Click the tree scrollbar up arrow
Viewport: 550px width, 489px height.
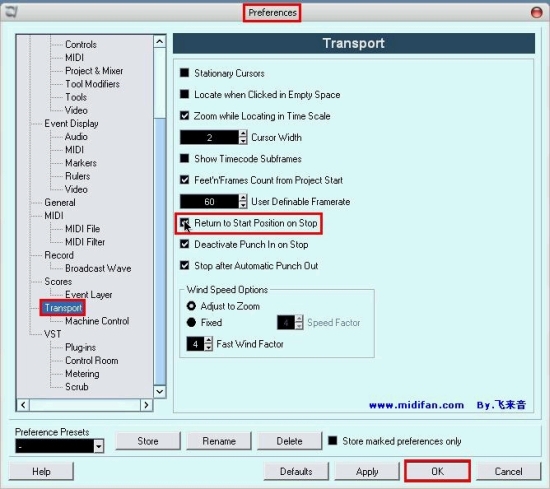(160, 42)
